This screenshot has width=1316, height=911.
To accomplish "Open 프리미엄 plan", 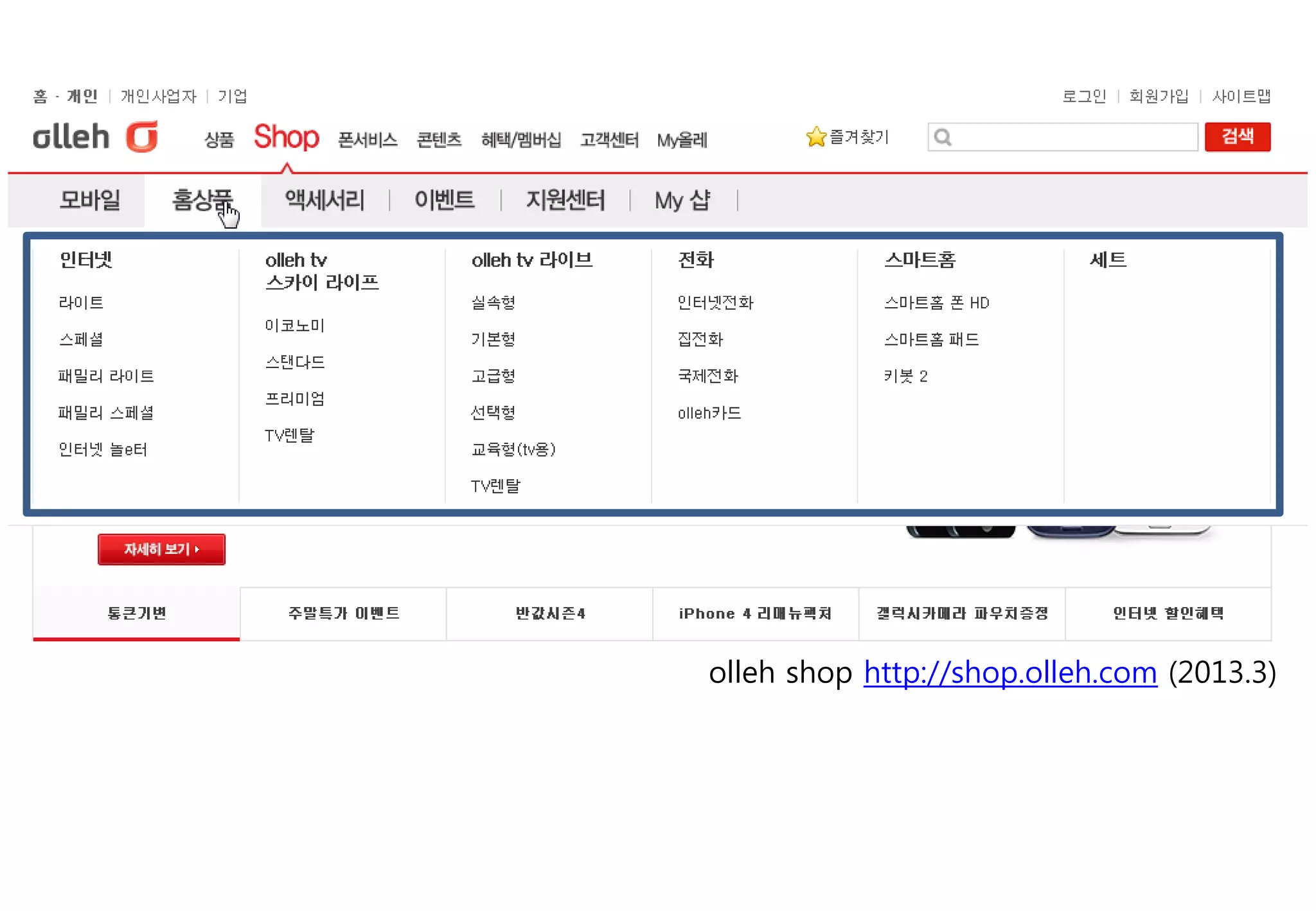I will tap(295, 399).
